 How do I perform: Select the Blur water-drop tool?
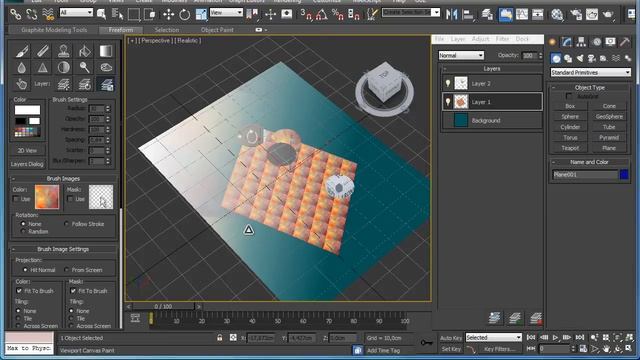pos(22,67)
